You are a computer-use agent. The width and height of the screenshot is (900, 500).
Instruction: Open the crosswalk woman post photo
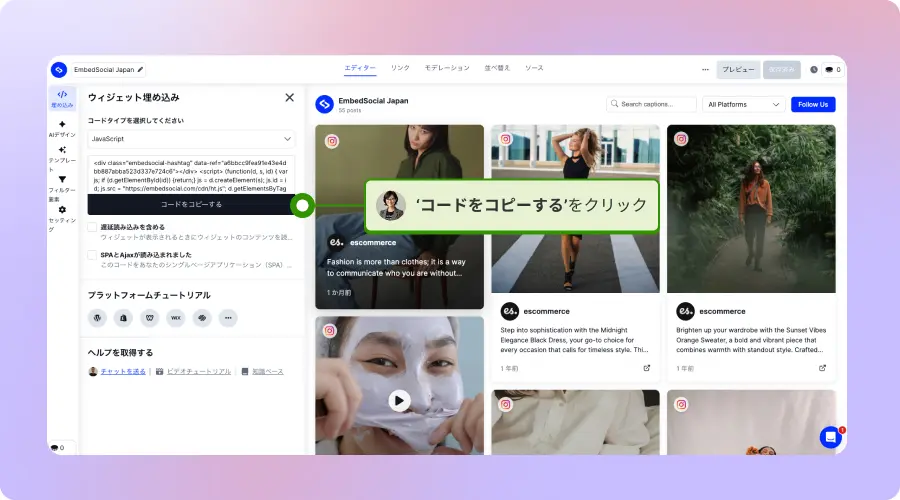(575, 209)
